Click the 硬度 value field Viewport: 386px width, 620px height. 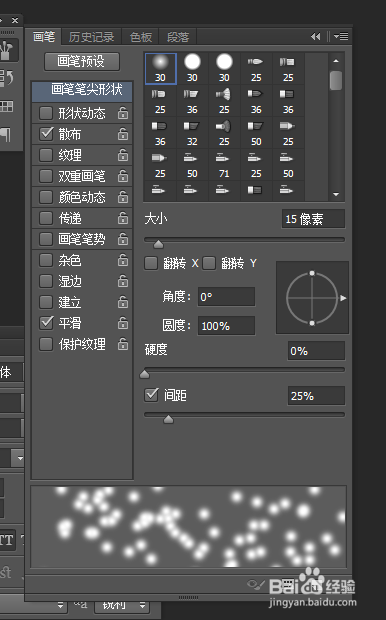[316, 351]
